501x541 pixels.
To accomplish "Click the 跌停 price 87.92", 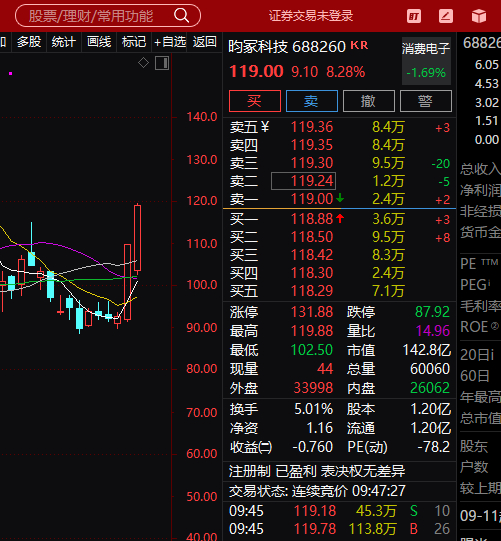I will [x=432, y=312].
